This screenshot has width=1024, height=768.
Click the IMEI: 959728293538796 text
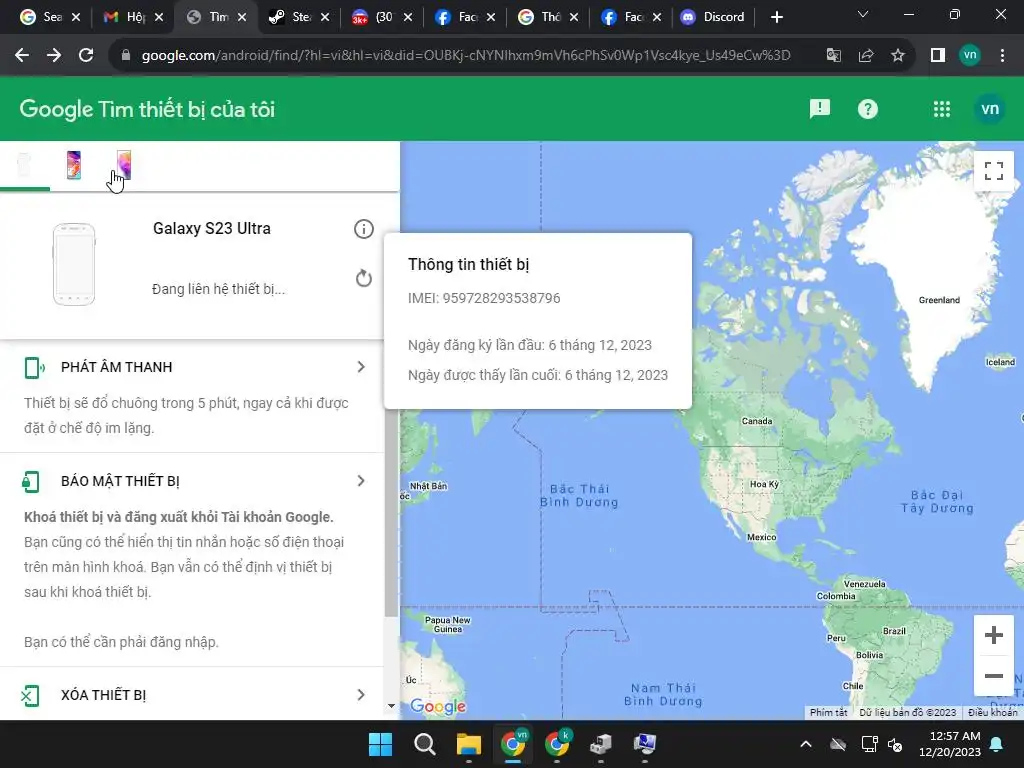tap(484, 298)
